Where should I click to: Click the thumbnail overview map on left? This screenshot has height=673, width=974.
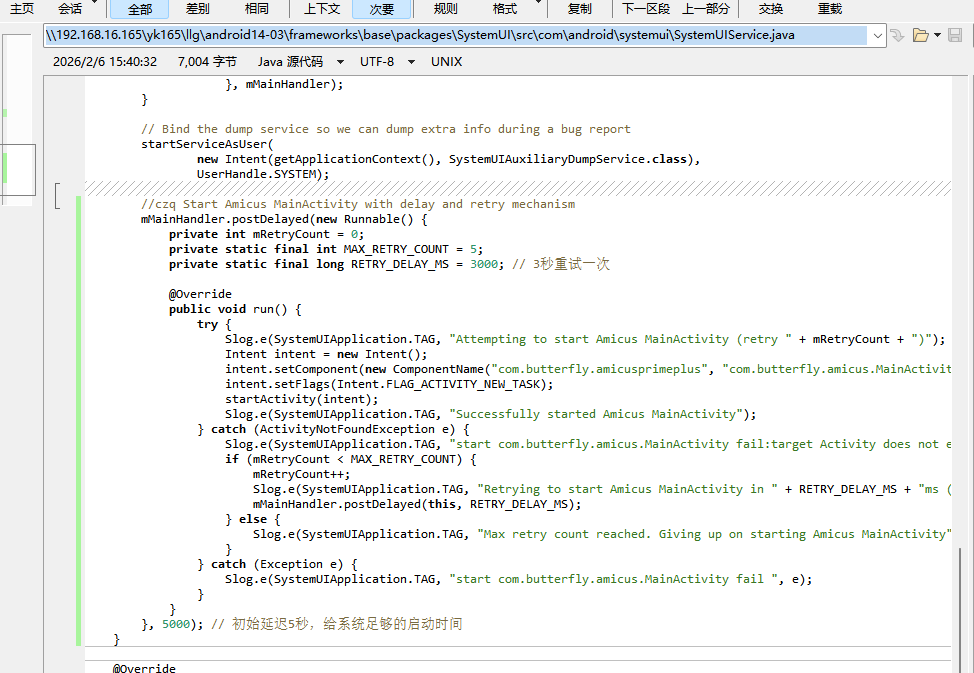pyautogui.click(x=16, y=119)
